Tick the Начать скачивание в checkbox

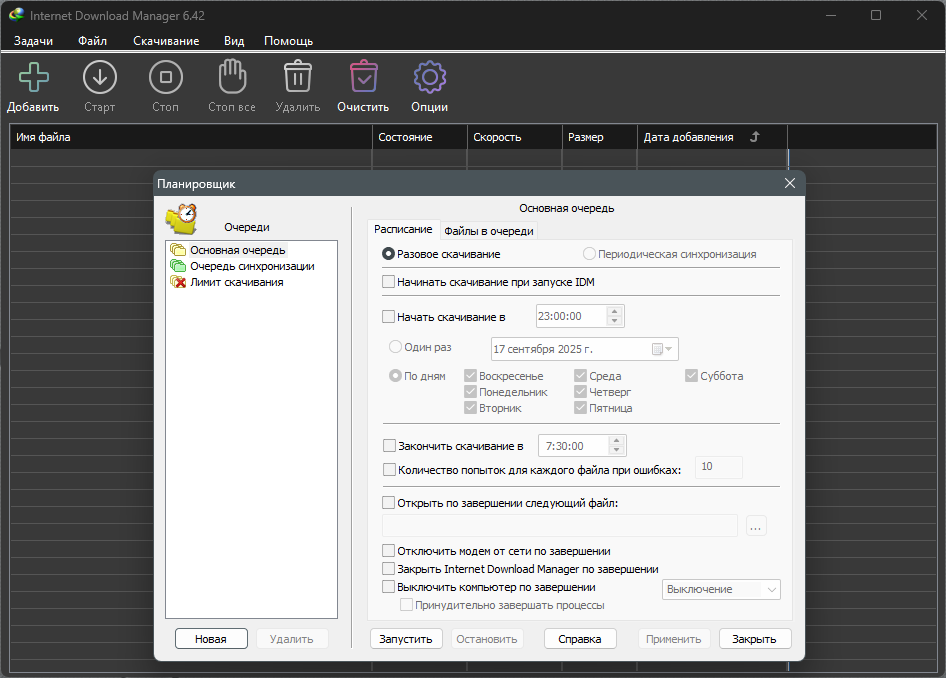(x=389, y=316)
